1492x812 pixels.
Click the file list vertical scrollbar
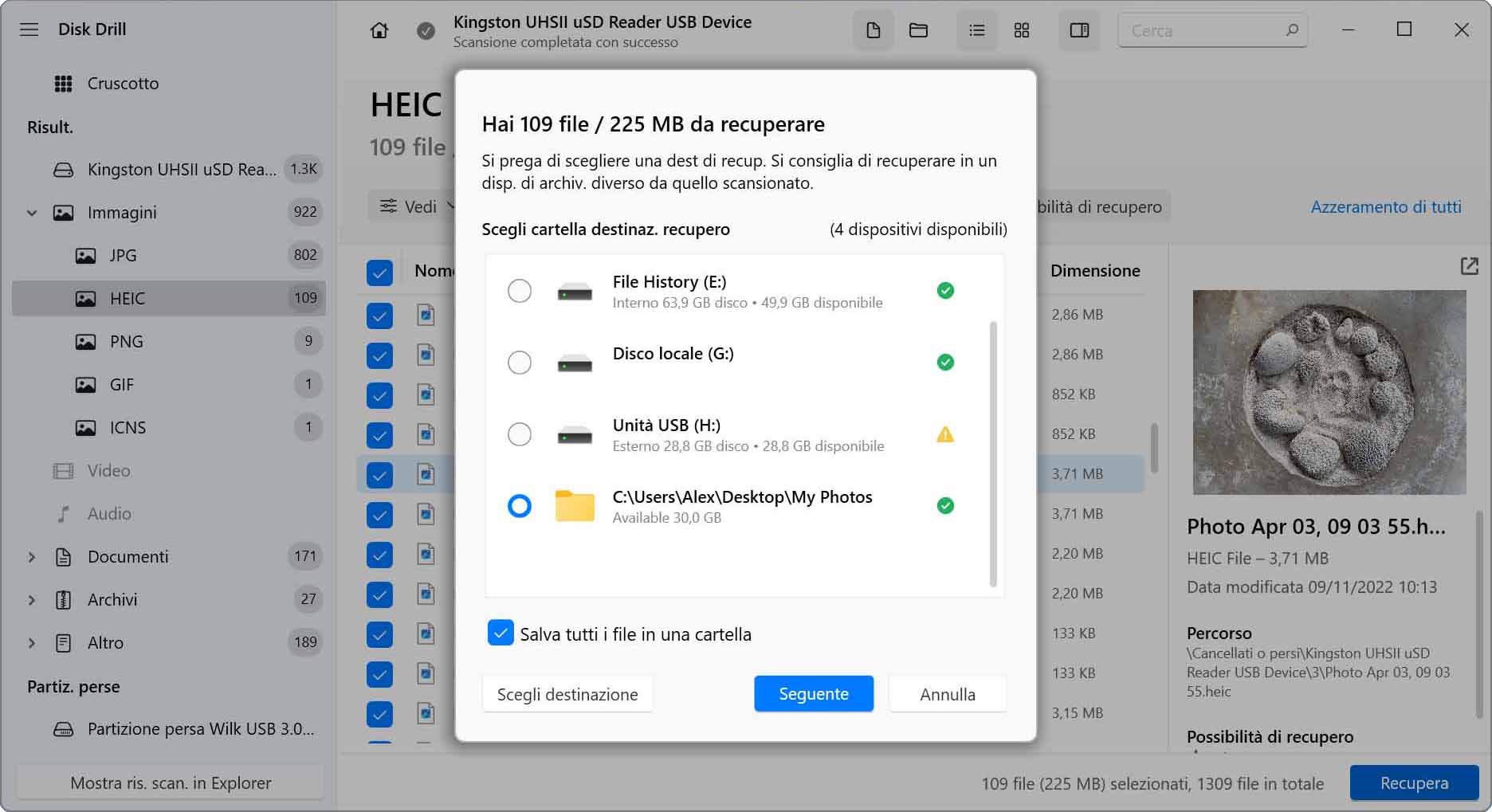[x=1154, y=448]
